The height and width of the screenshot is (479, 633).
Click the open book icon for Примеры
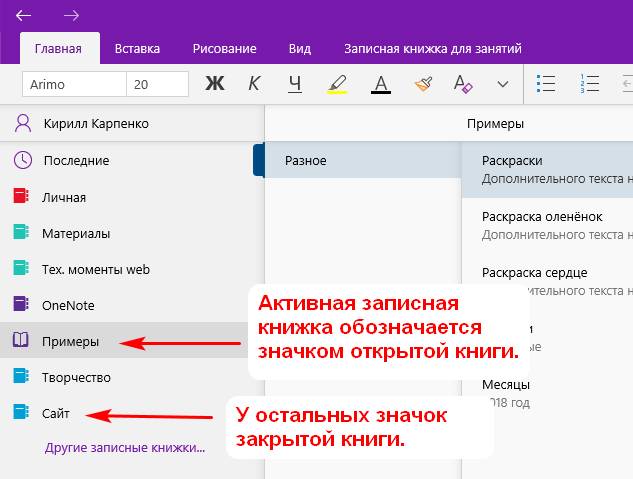[20, 340]
